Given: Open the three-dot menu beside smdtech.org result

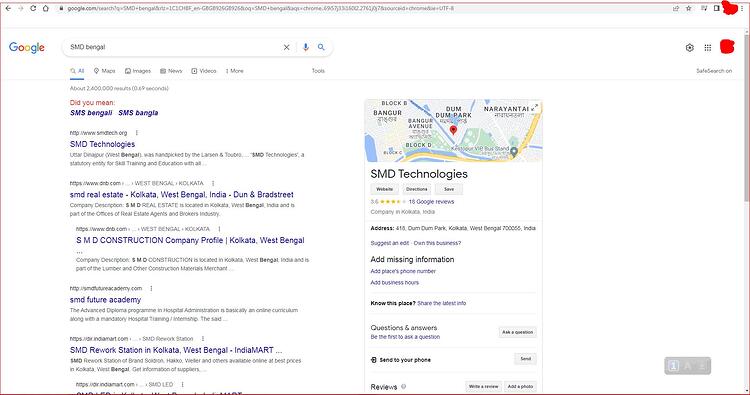Looking at the screenshot, I should pyautogui.click(x=137, y=133).
